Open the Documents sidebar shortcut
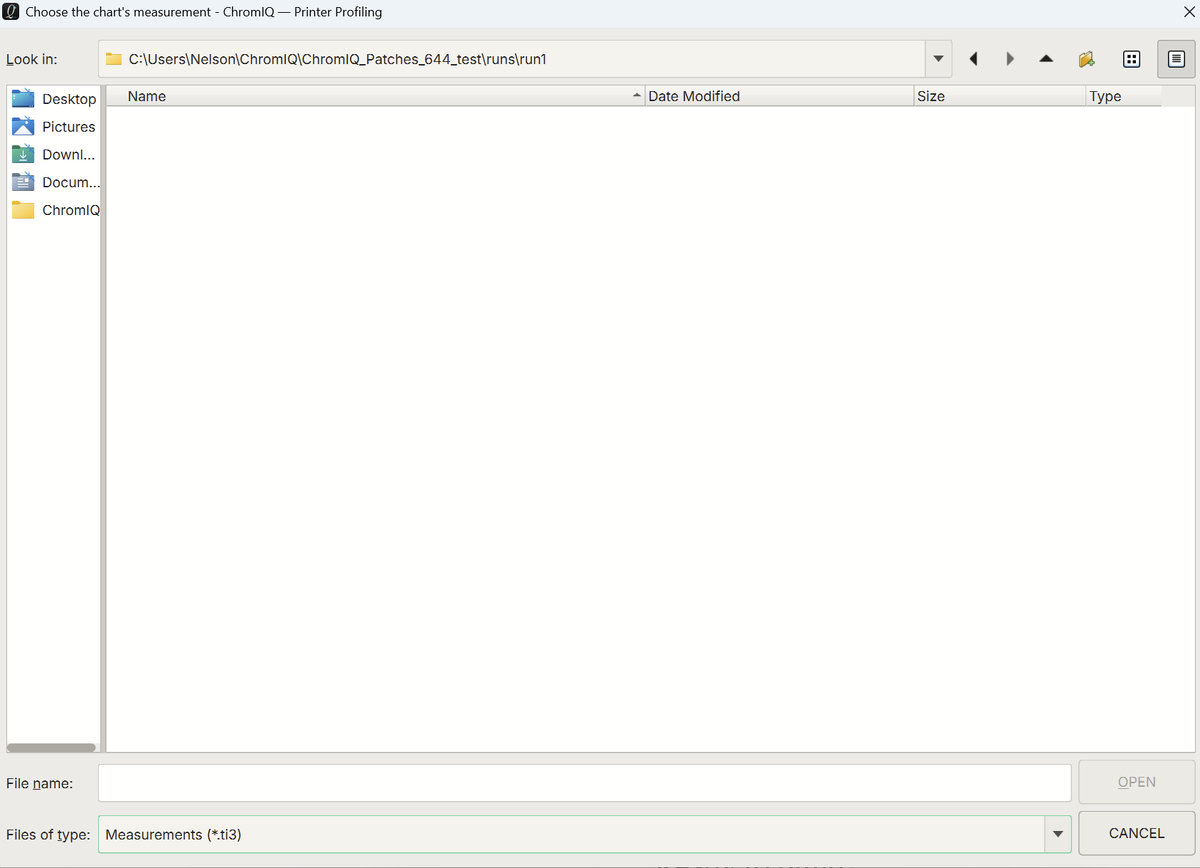The image size is (1200, 868). 54,183
